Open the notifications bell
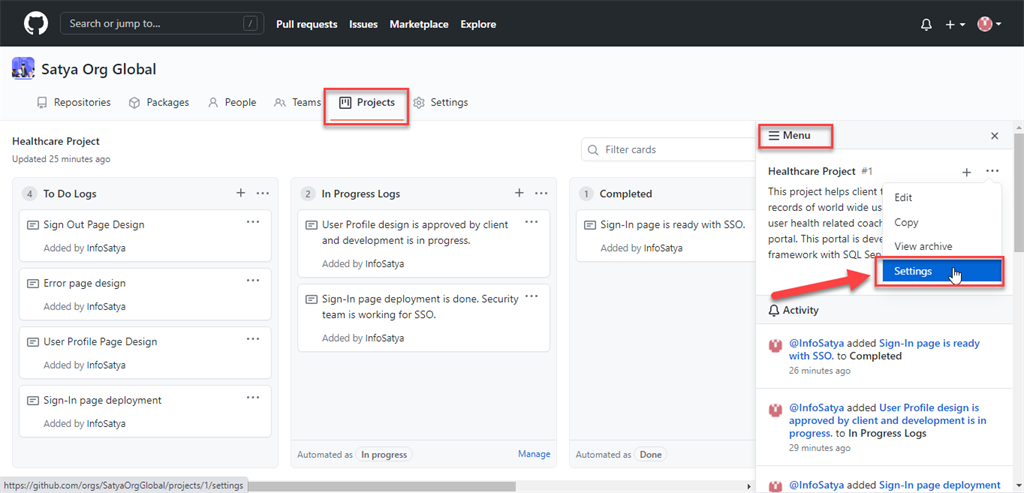Image resolution: width=1024 pixels, height=493 pixels. click(926, 24)
